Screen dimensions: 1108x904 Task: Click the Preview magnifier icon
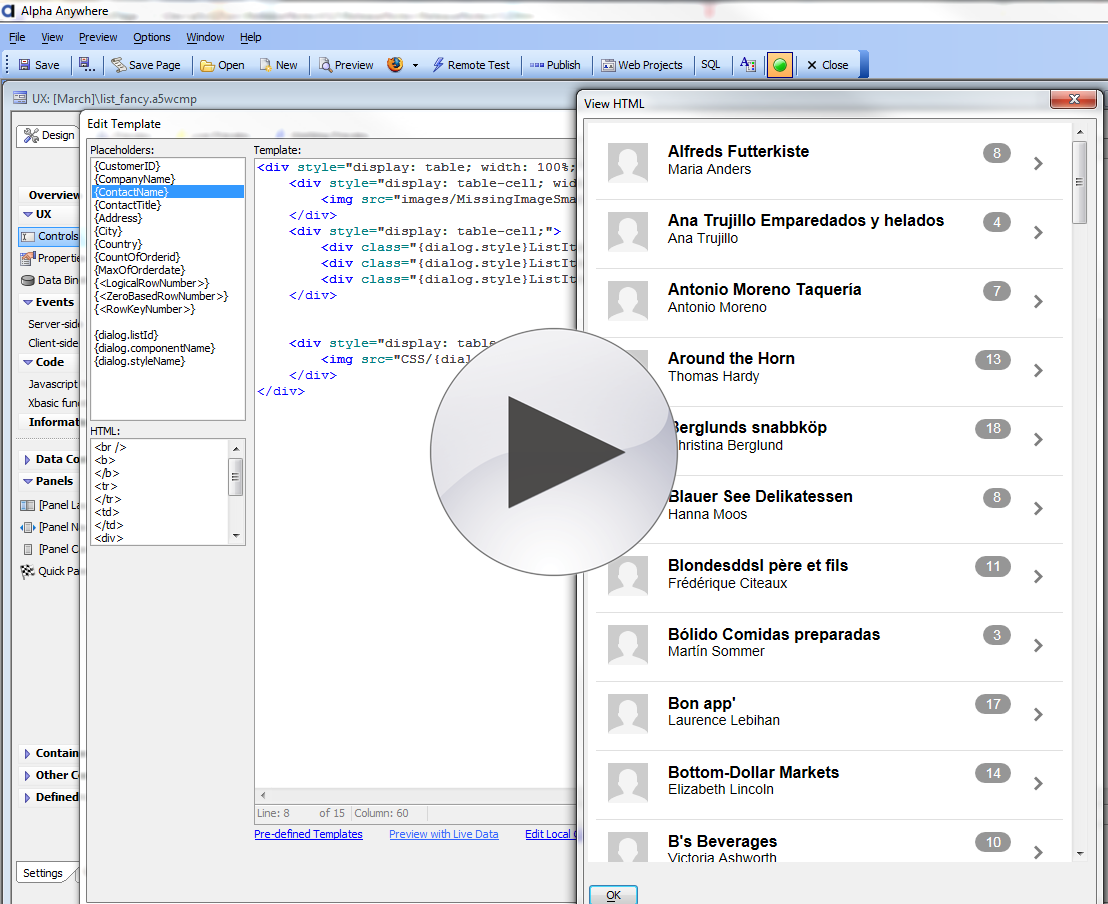click(x=325, y=65)
